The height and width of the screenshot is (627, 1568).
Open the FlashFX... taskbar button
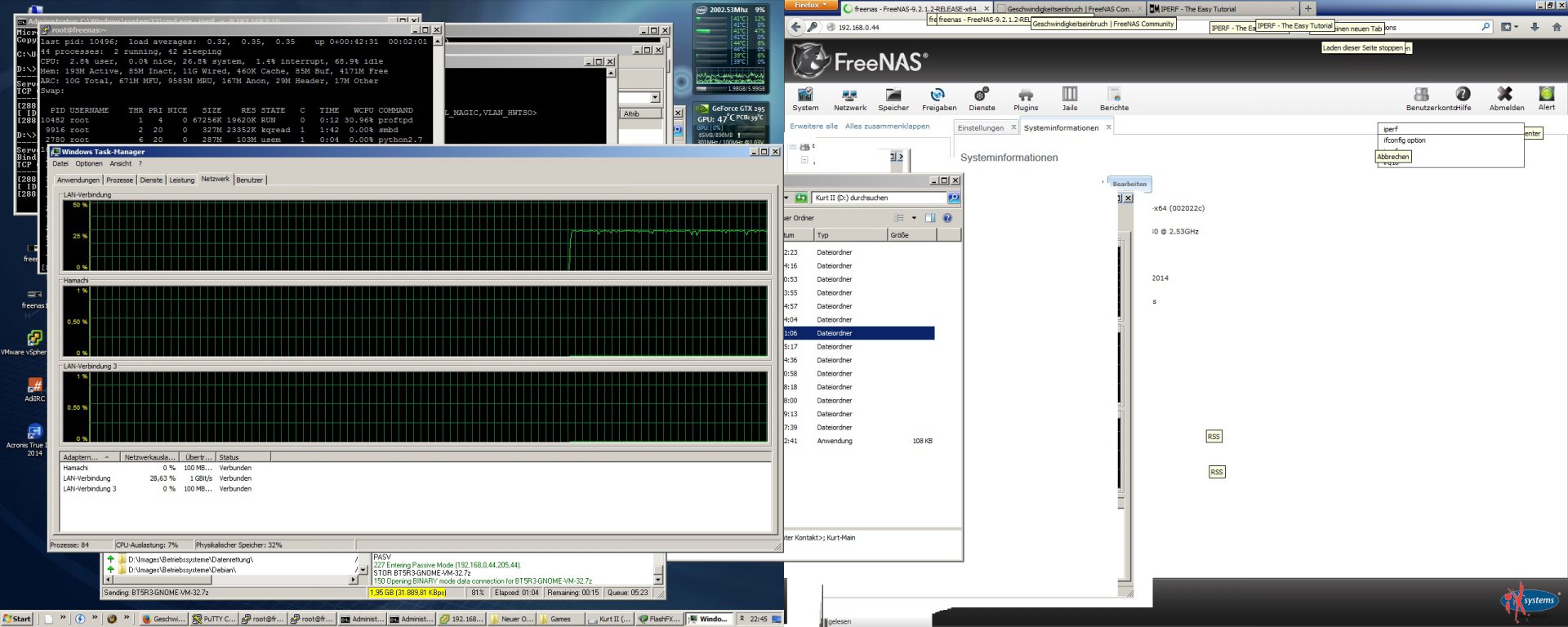click(x=659, y=619)
